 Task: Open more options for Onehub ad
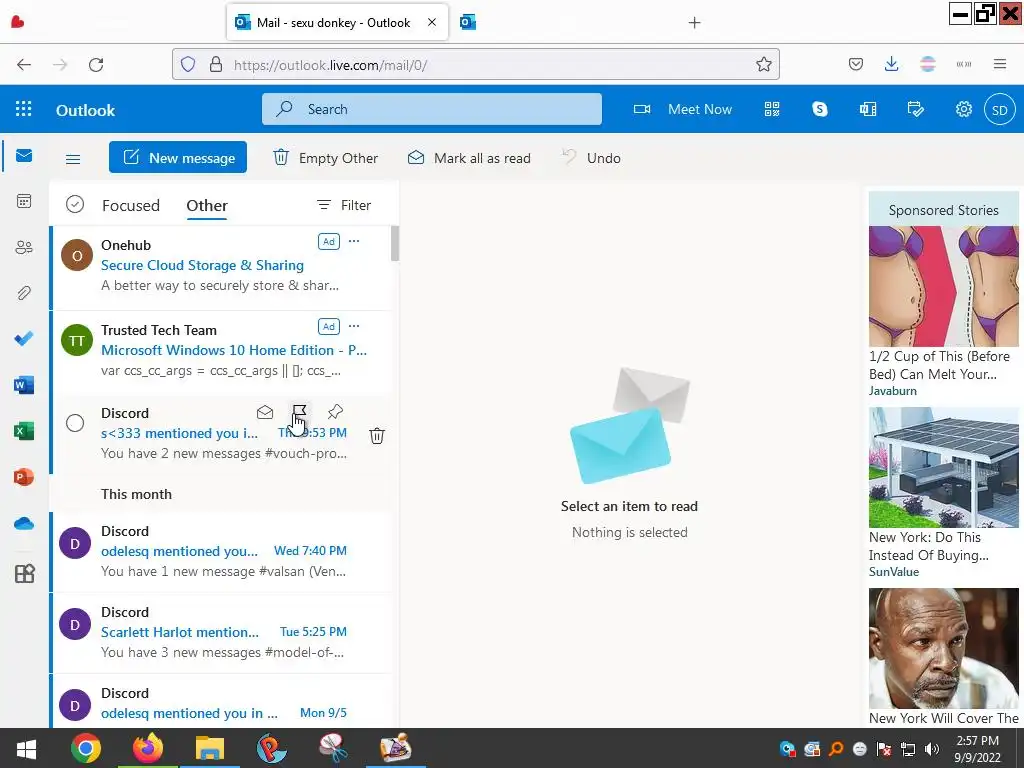[x=354, y=242]
